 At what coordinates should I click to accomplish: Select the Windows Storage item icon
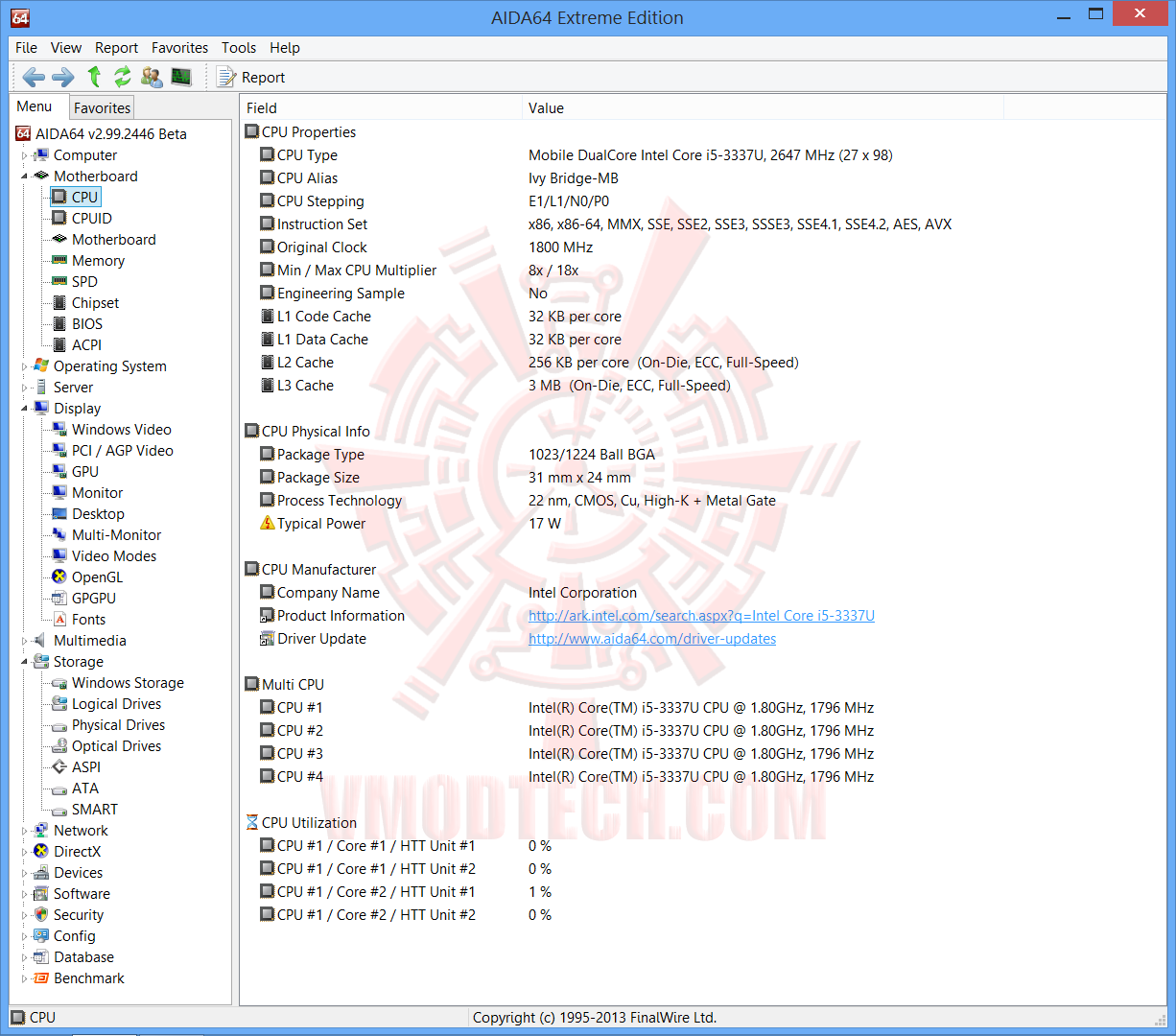[x=59, y=683]
